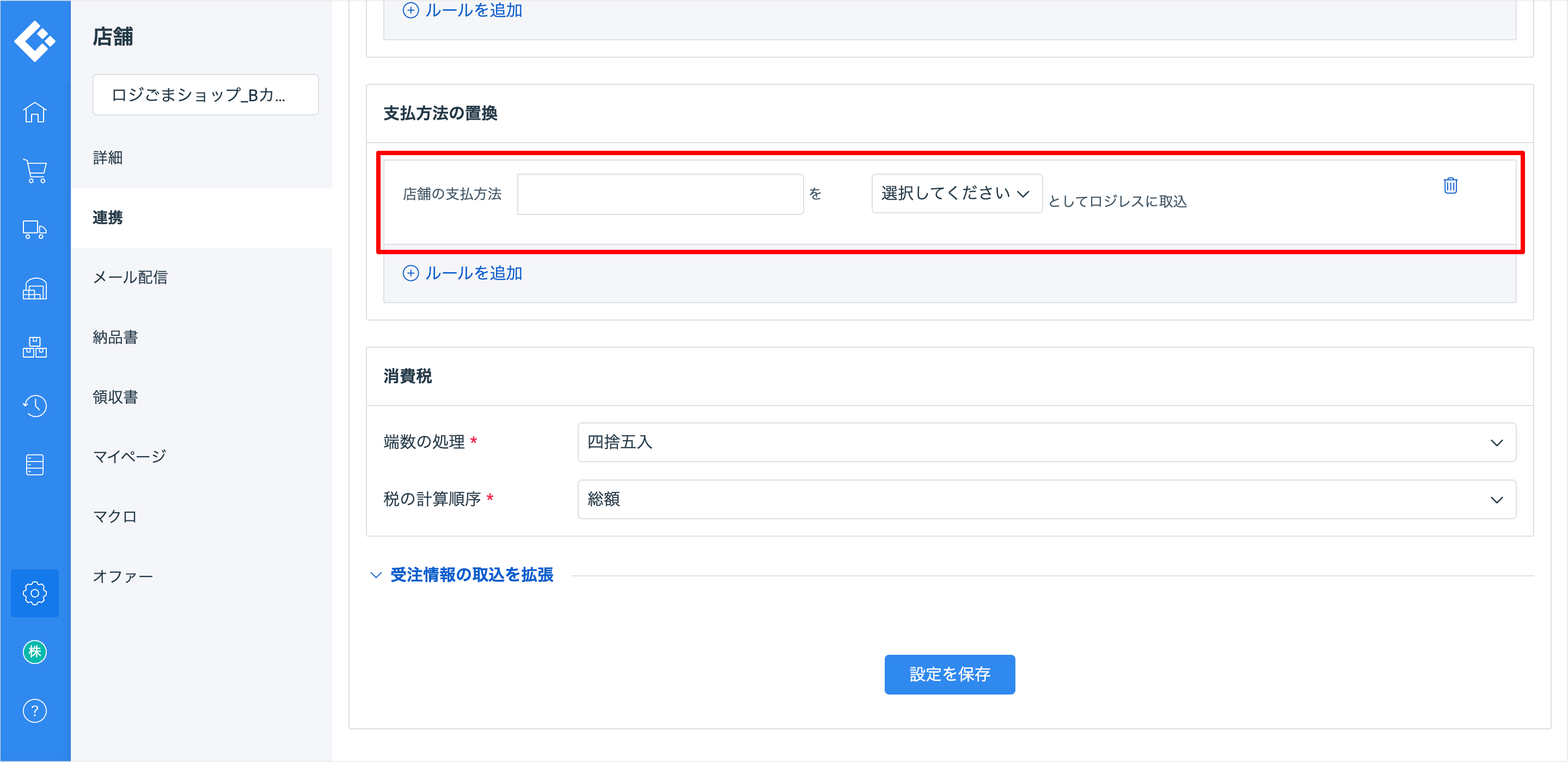
Task: Click the 設定を保存 button
Action: click(949, 674)
